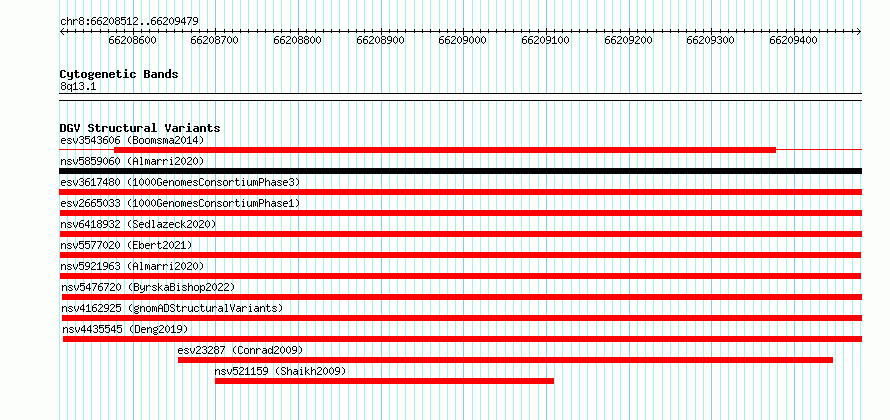Click ruler position 66208700
The width and height of the screenshot is (890, 420).
[x=215, y=40]
